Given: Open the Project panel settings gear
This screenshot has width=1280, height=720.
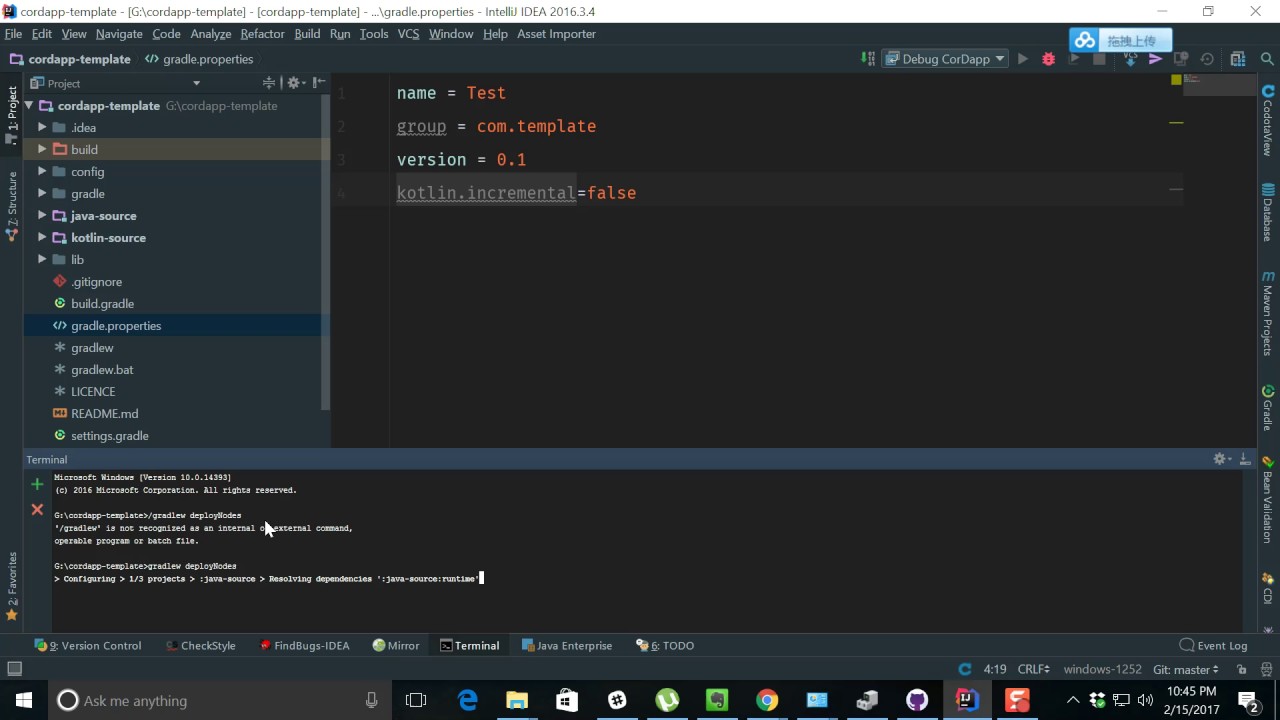Looking at the screenshot, I should [x=295, y=83].
